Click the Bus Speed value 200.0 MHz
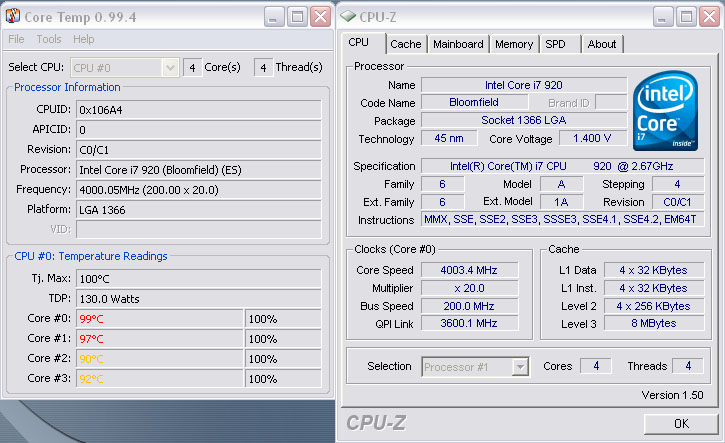The width and height of the screenshot is (725, 443). (x=469, y=306)
